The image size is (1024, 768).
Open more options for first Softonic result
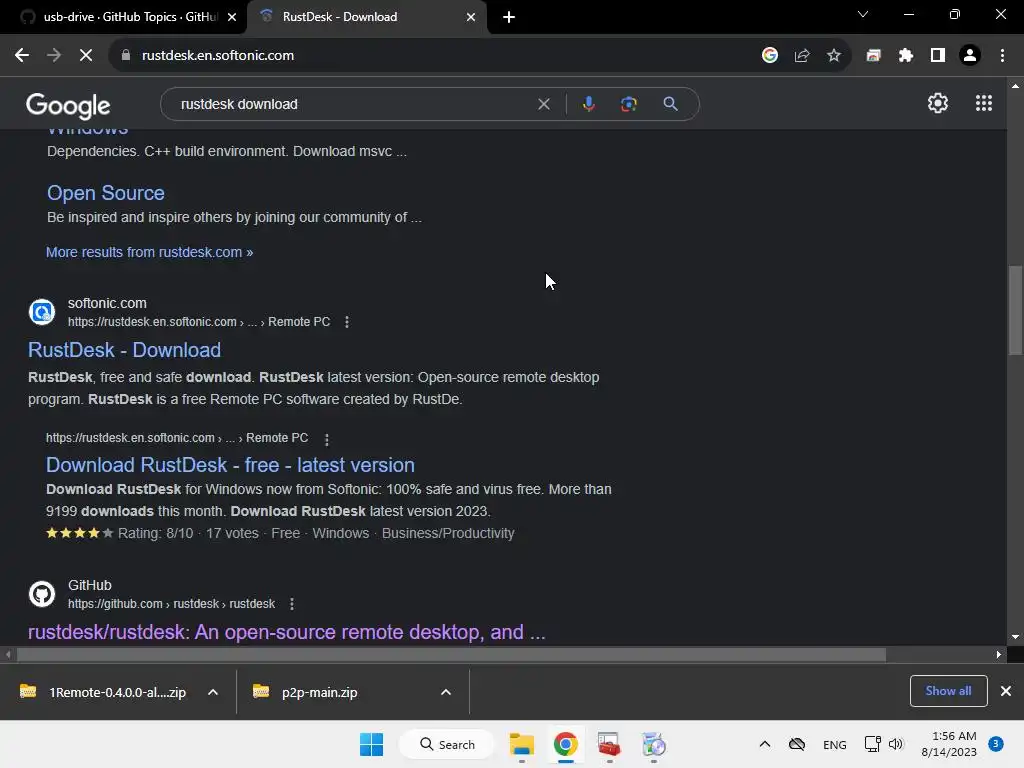[x=347, y=322]
